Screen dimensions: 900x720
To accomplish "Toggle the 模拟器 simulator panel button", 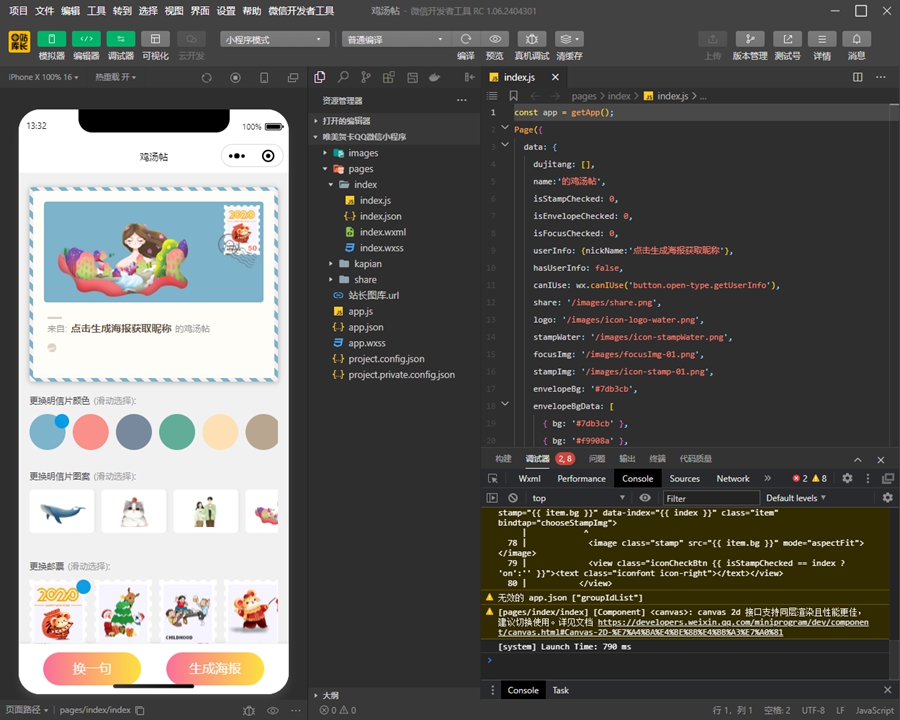I will click(x=52, y=39).
